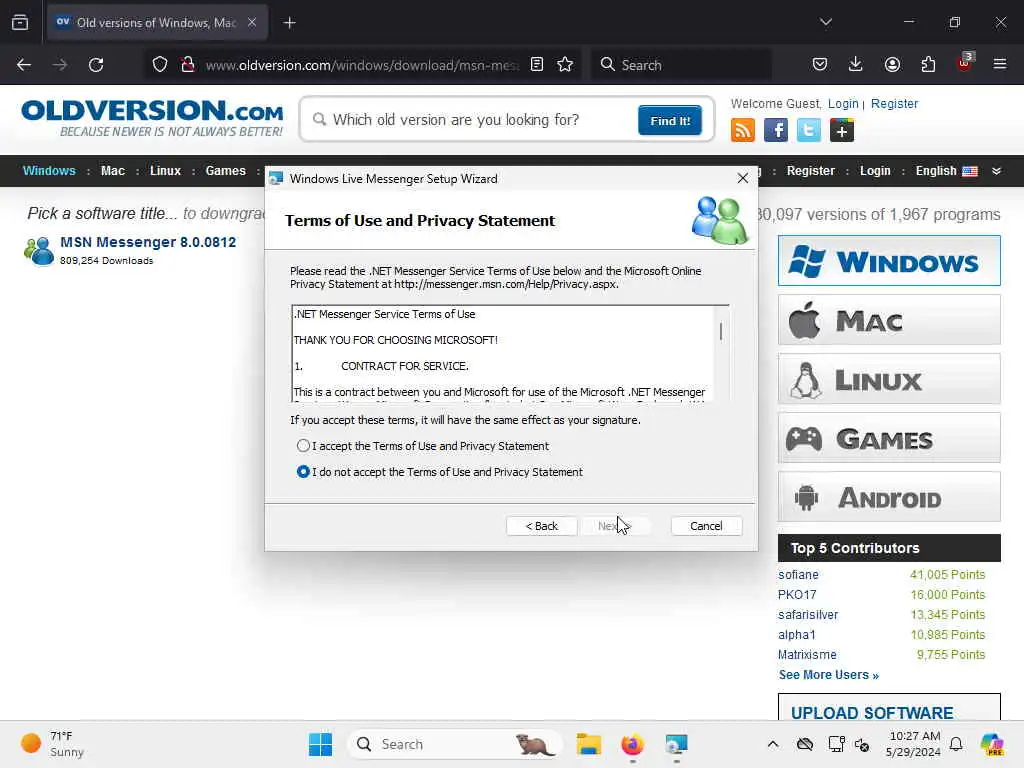Viewport: 1024px width, 768px height.
Task: Open the Games menu item
Action: pos(225,171)
